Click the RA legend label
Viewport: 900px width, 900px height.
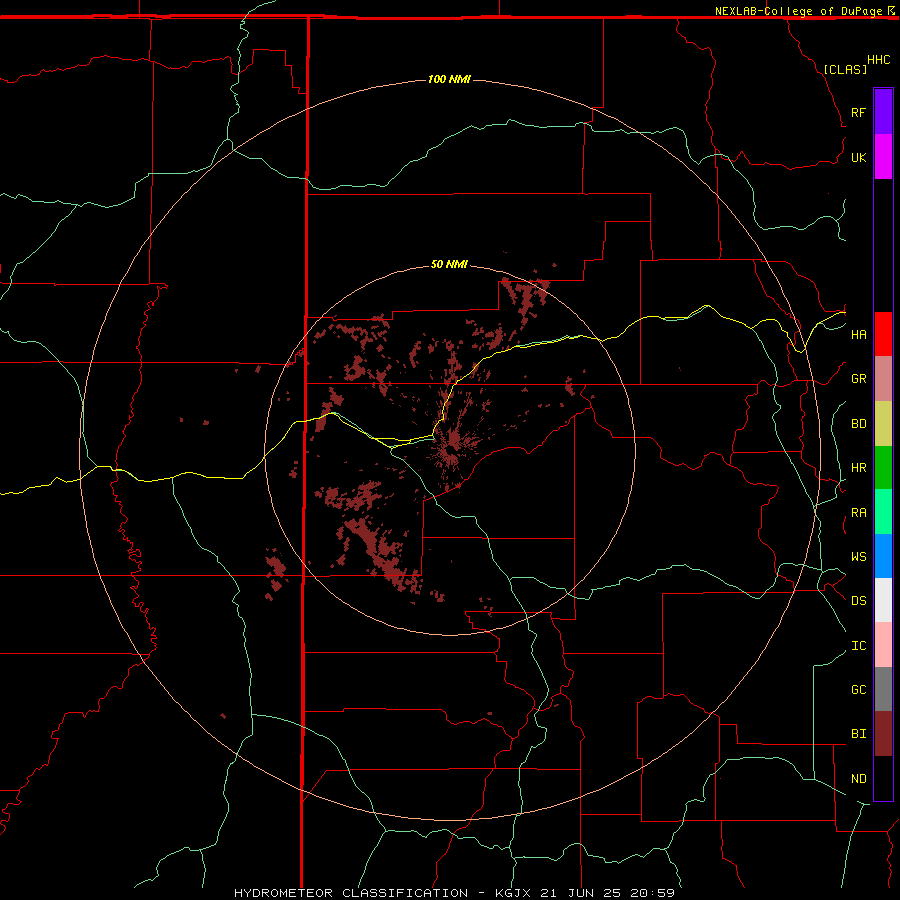pyautogui.click(x=858, y=513)
